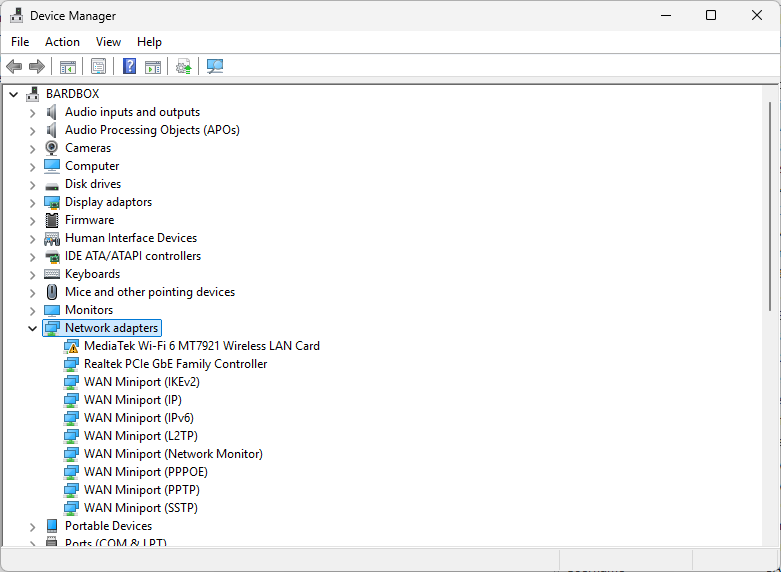The image size is (781, 572).
Task: Click the Device Manager title bar icon
Action: pos(16,15)
